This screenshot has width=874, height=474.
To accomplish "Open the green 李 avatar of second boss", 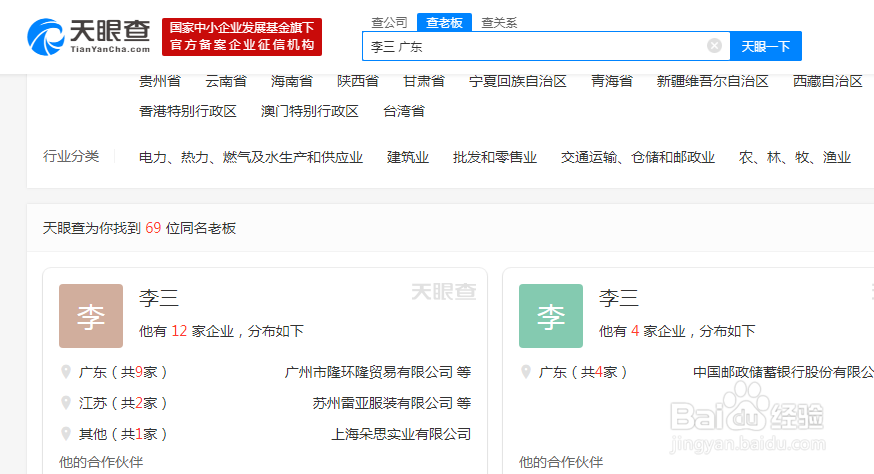I will tap(551, 316).
